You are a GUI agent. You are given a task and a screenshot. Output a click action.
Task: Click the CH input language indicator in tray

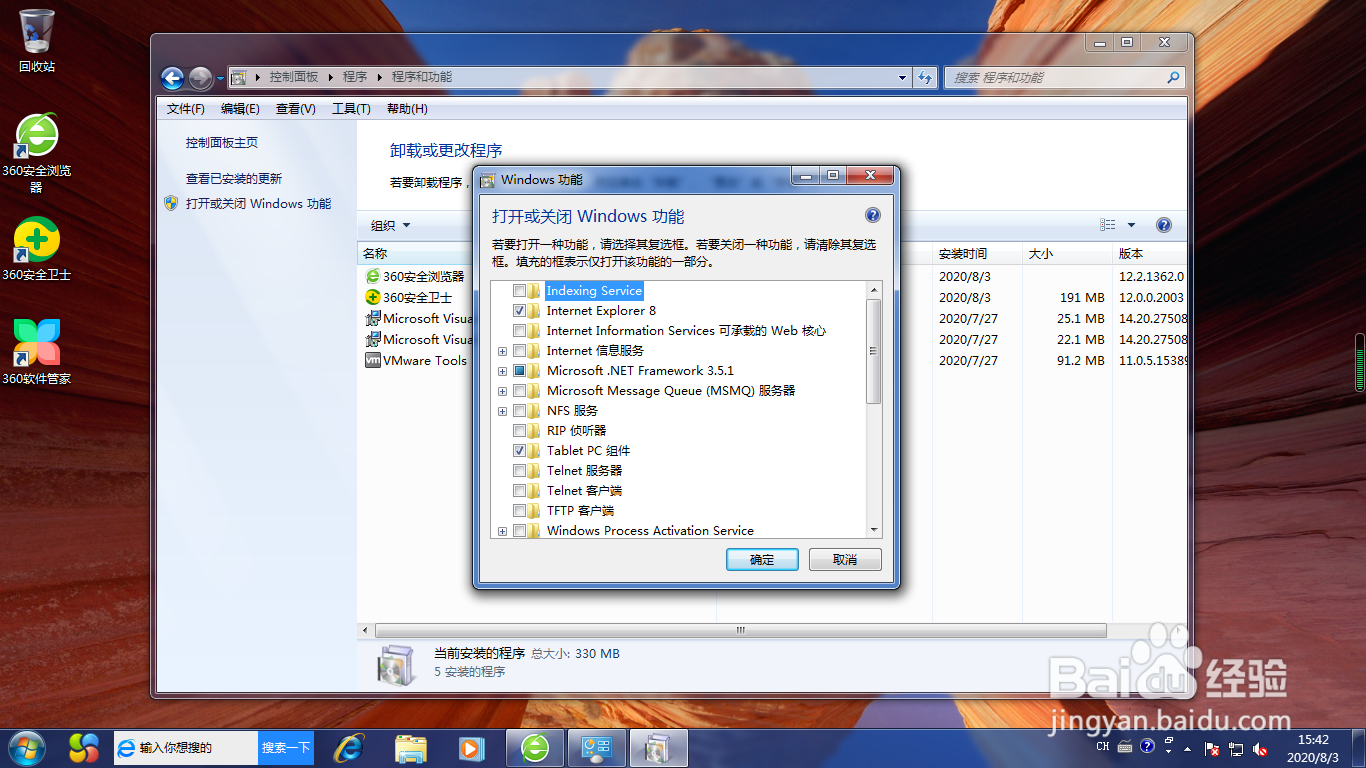coord(1103,746)
